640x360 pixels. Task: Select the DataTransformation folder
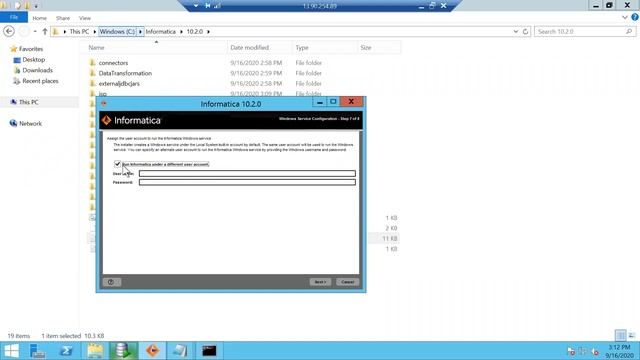pyautogui.click(x=125, y=73)
